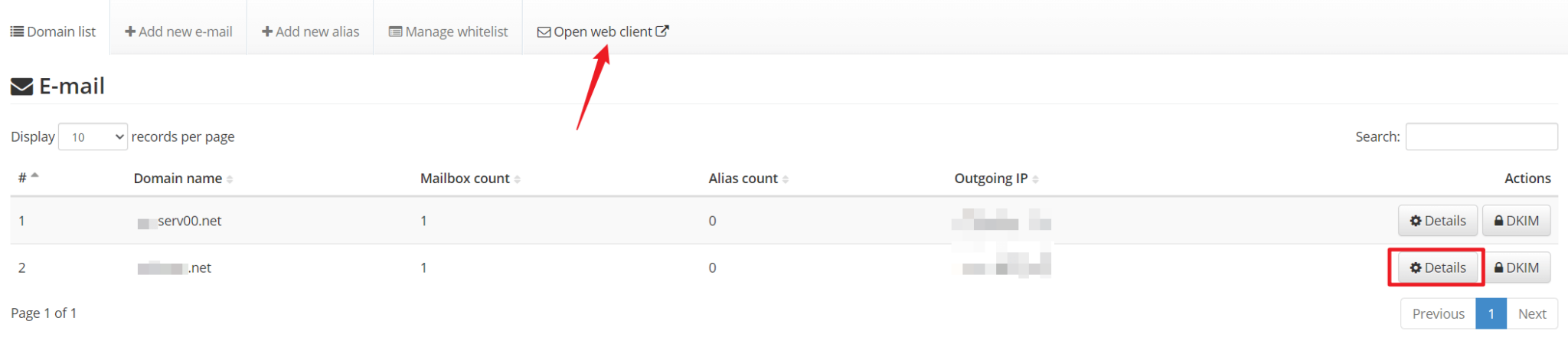Click the Next pagination button
The image size is (1568, 341).
pos(1531,313)
